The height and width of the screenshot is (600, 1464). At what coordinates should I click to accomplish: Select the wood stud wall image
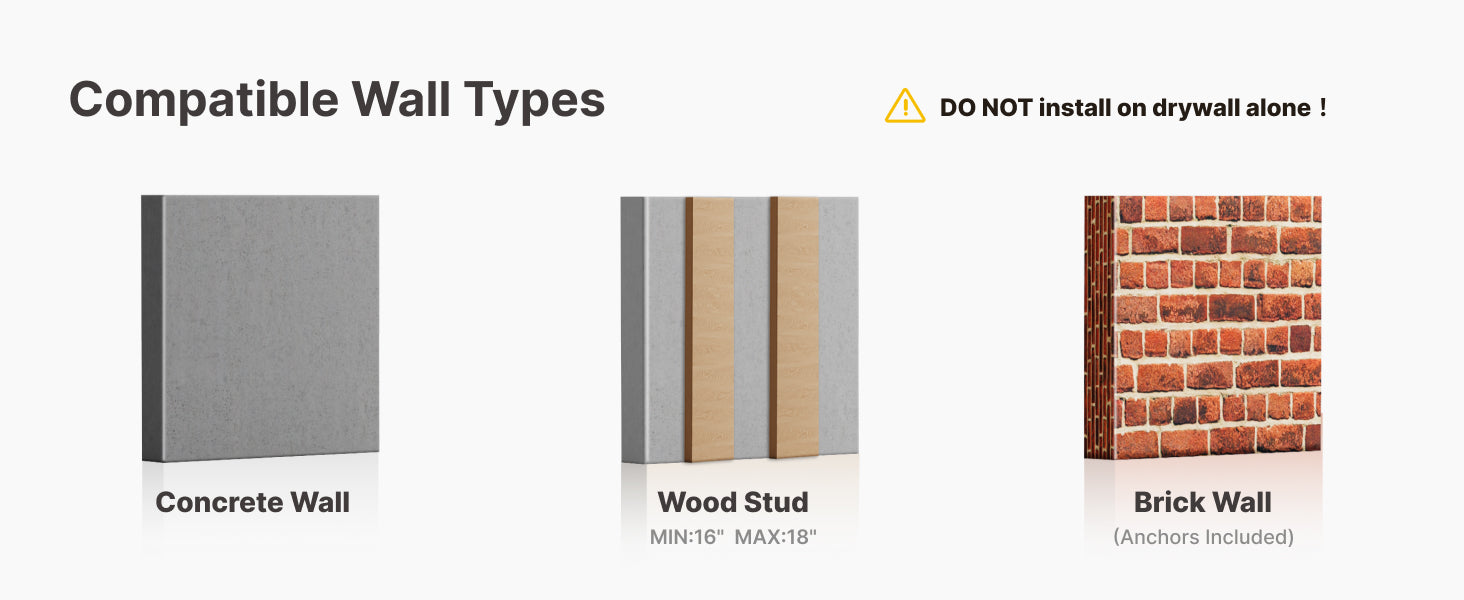click(739, 329)
